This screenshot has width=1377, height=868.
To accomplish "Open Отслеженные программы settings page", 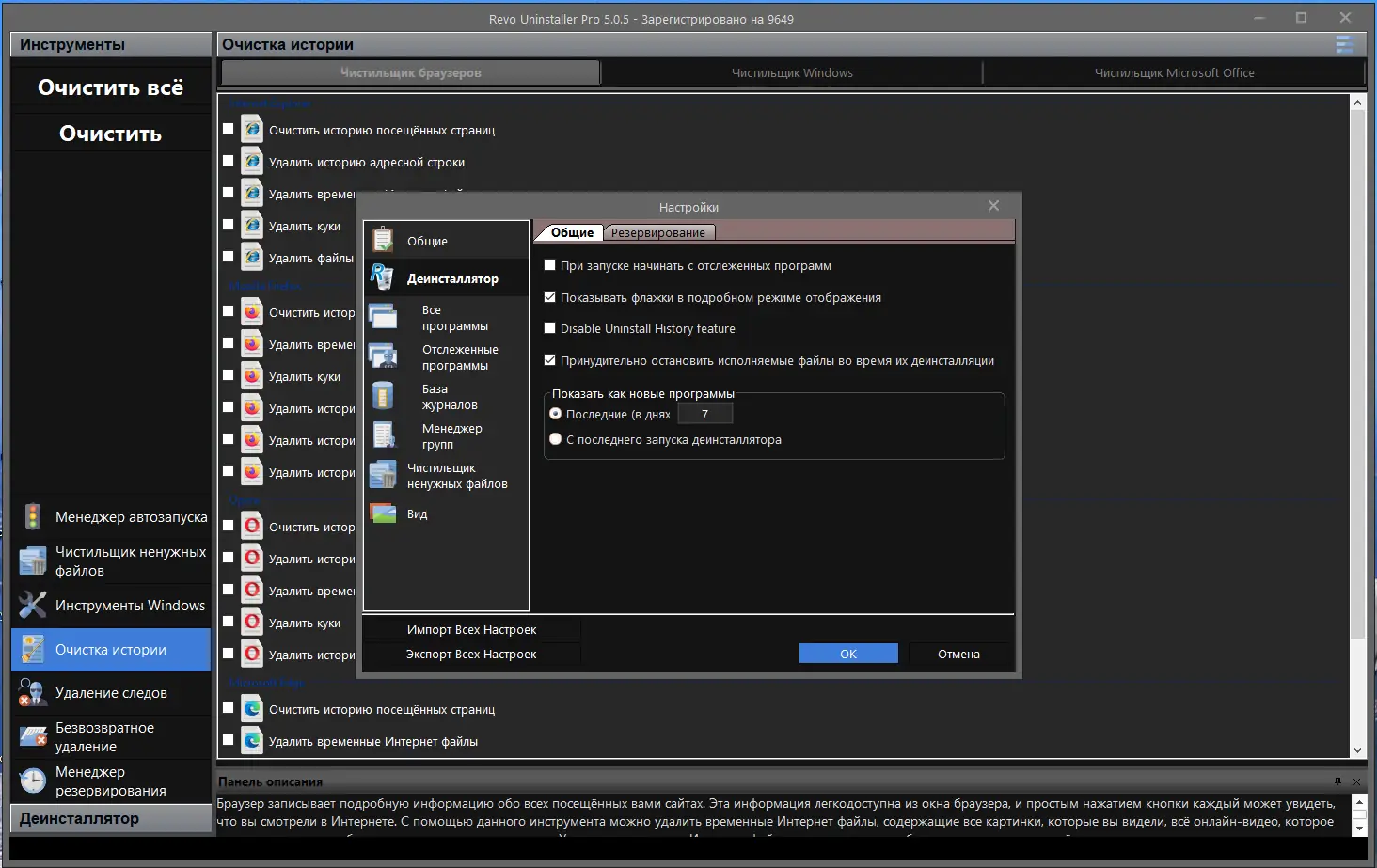I will click(446, 357).
